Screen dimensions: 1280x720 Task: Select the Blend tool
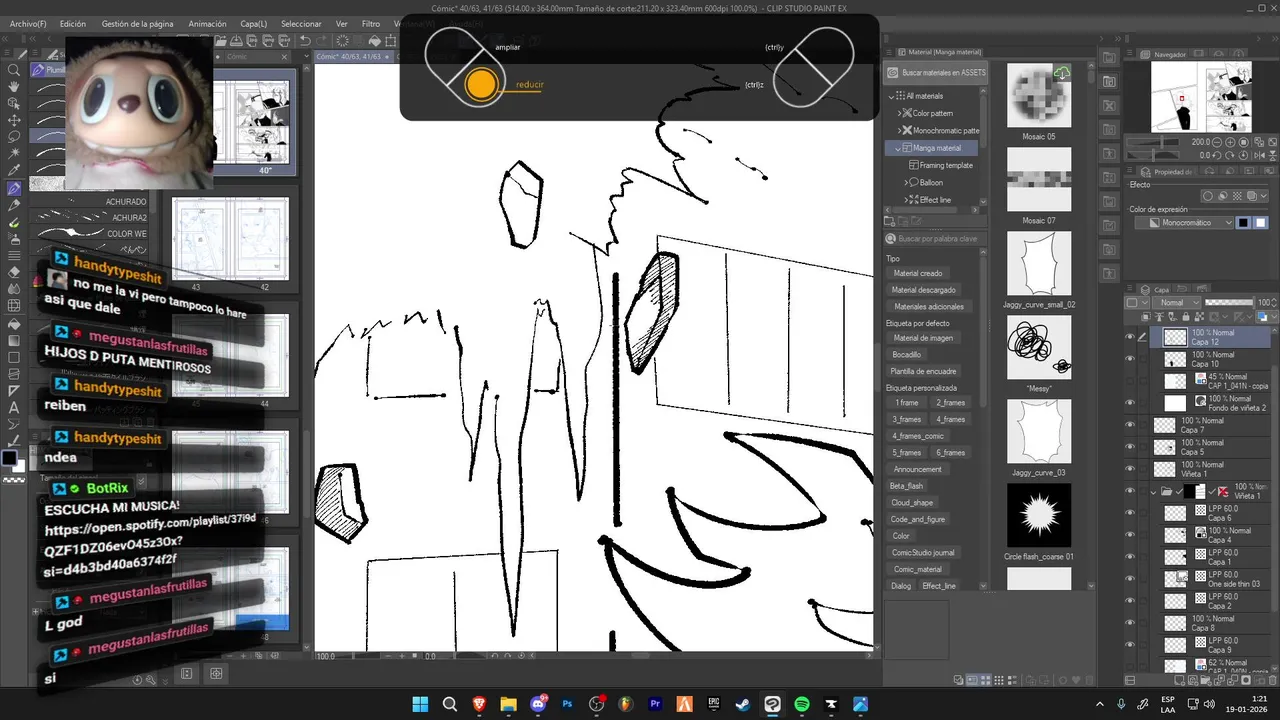click(x=14, y=289)
